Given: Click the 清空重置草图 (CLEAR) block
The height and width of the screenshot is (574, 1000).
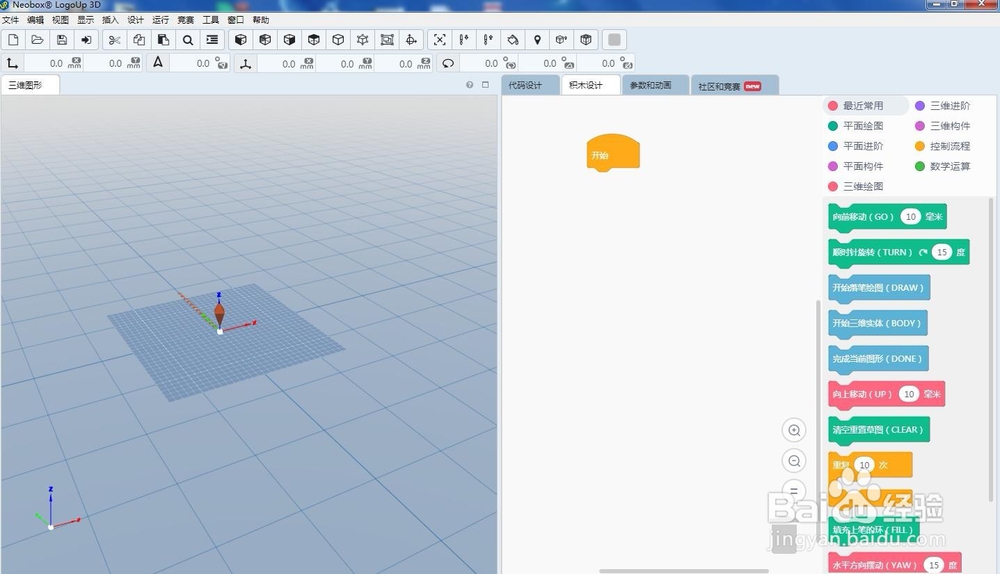Looking at the screenshot, I should click(x=879, y=430).
